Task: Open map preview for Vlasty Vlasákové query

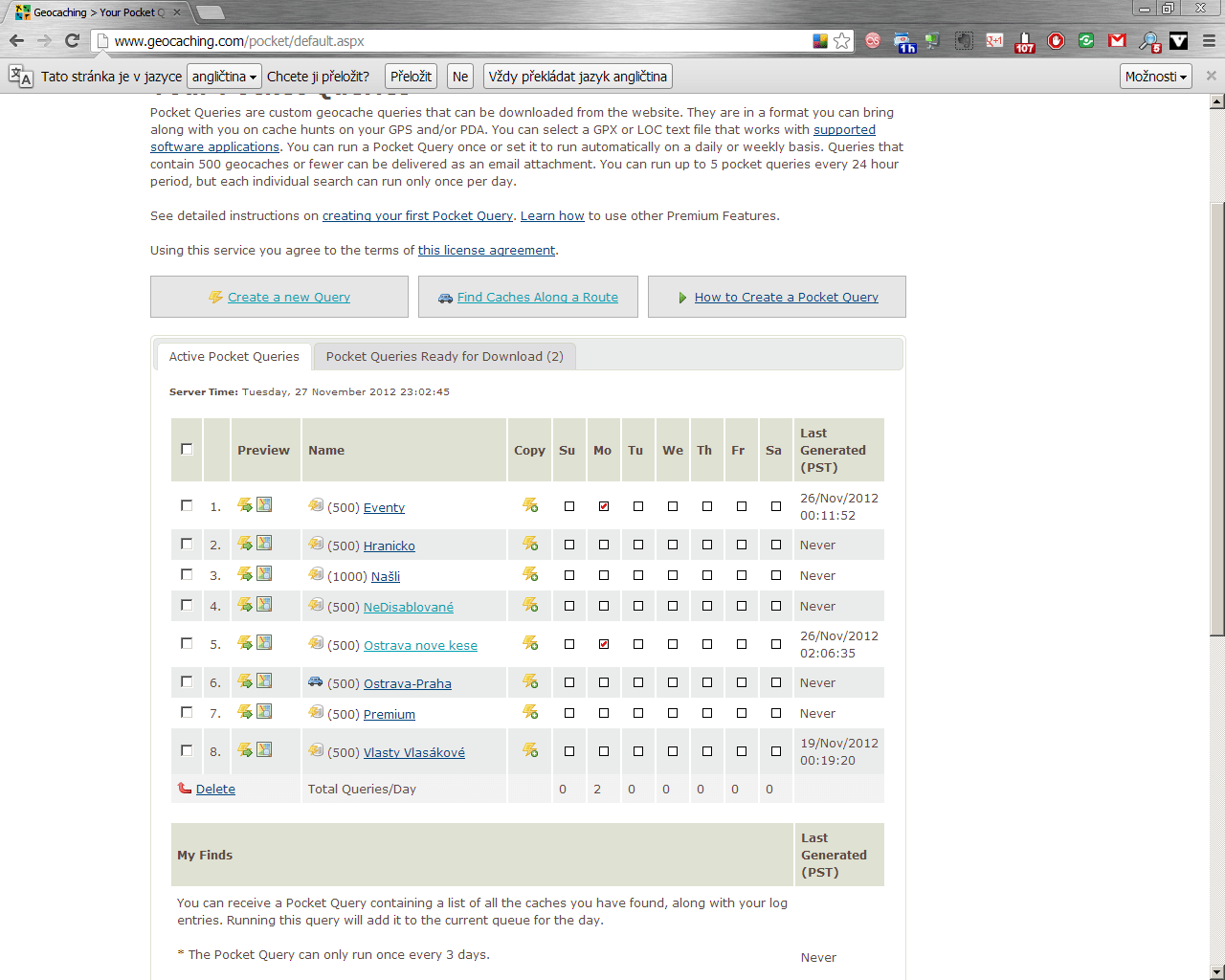Action: 264,749
